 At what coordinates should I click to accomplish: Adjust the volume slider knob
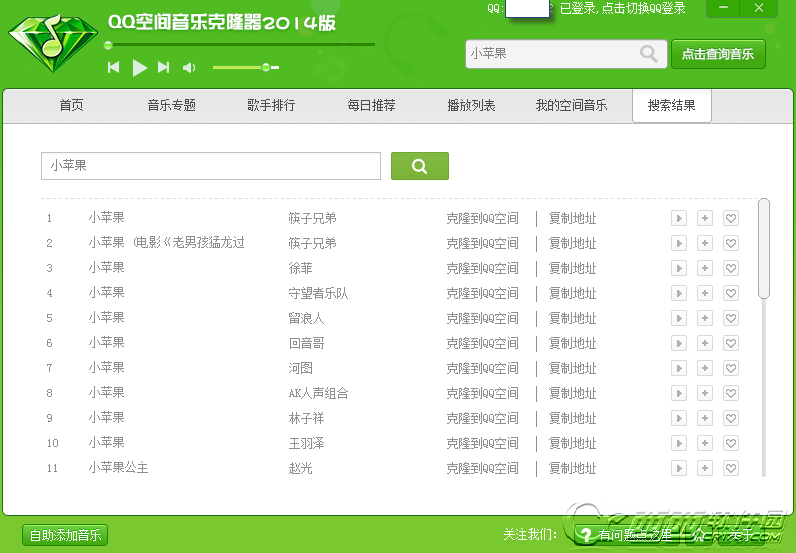[266, 67]
